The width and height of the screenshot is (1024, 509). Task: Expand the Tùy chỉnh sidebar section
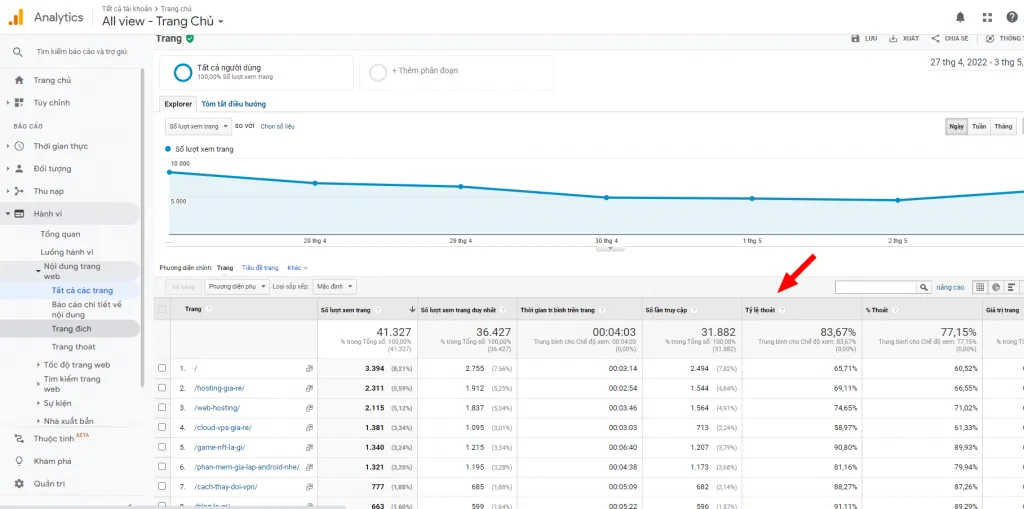(x=8, y=103)
